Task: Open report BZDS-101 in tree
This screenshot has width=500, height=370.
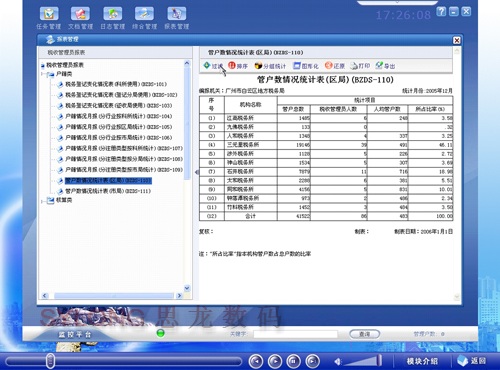Action: [116, 84]
